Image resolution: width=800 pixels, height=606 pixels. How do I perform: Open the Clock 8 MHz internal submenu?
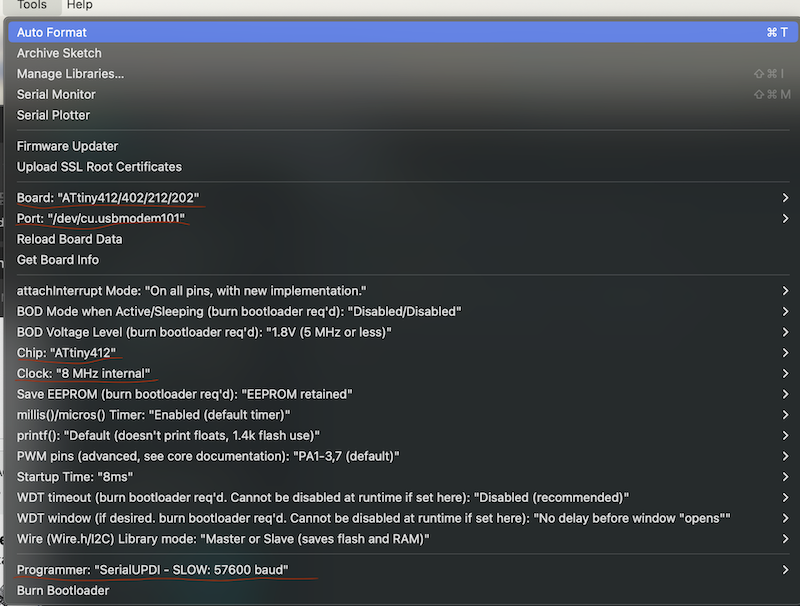click(83, 373)
